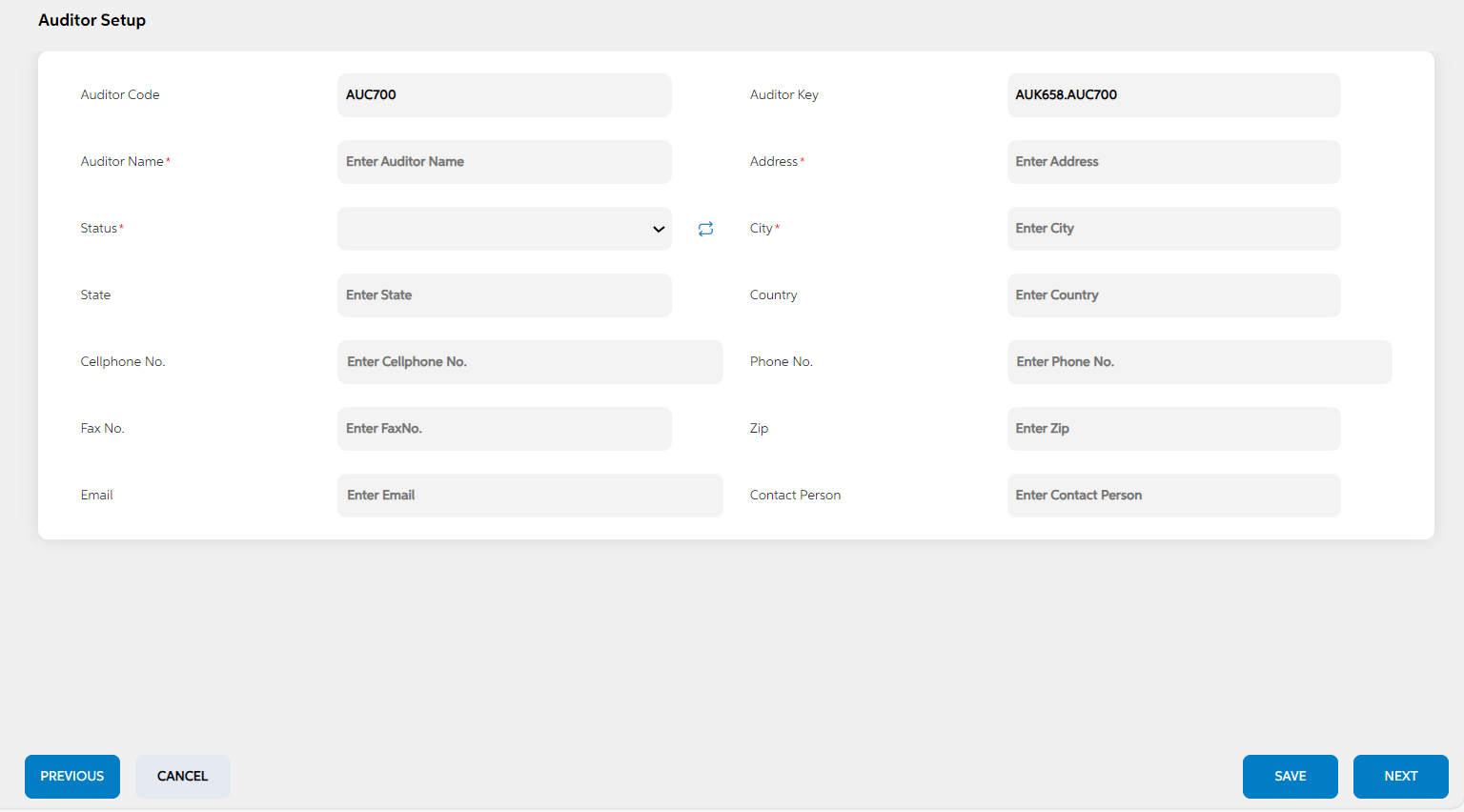Click the CANCEL button

(183, 777)
